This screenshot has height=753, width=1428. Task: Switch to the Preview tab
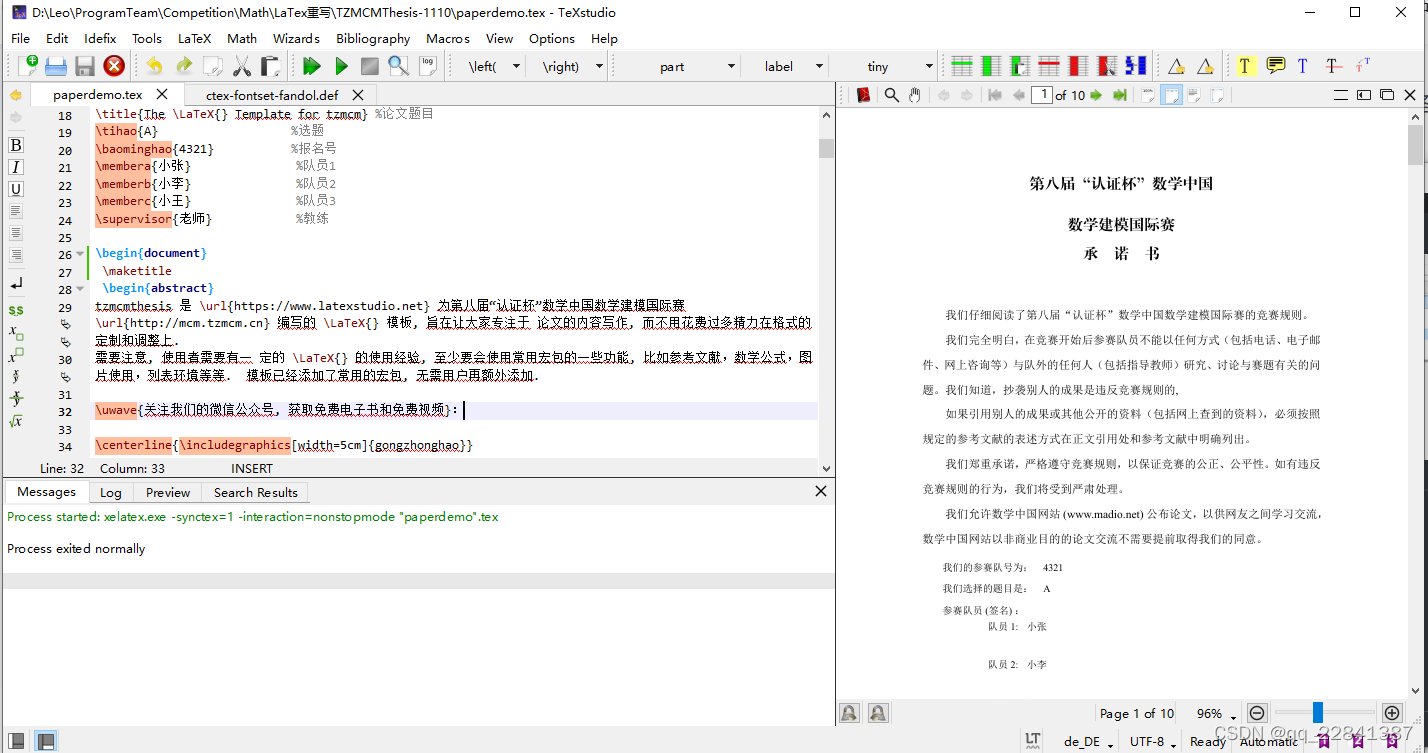[x=168, y=492]
